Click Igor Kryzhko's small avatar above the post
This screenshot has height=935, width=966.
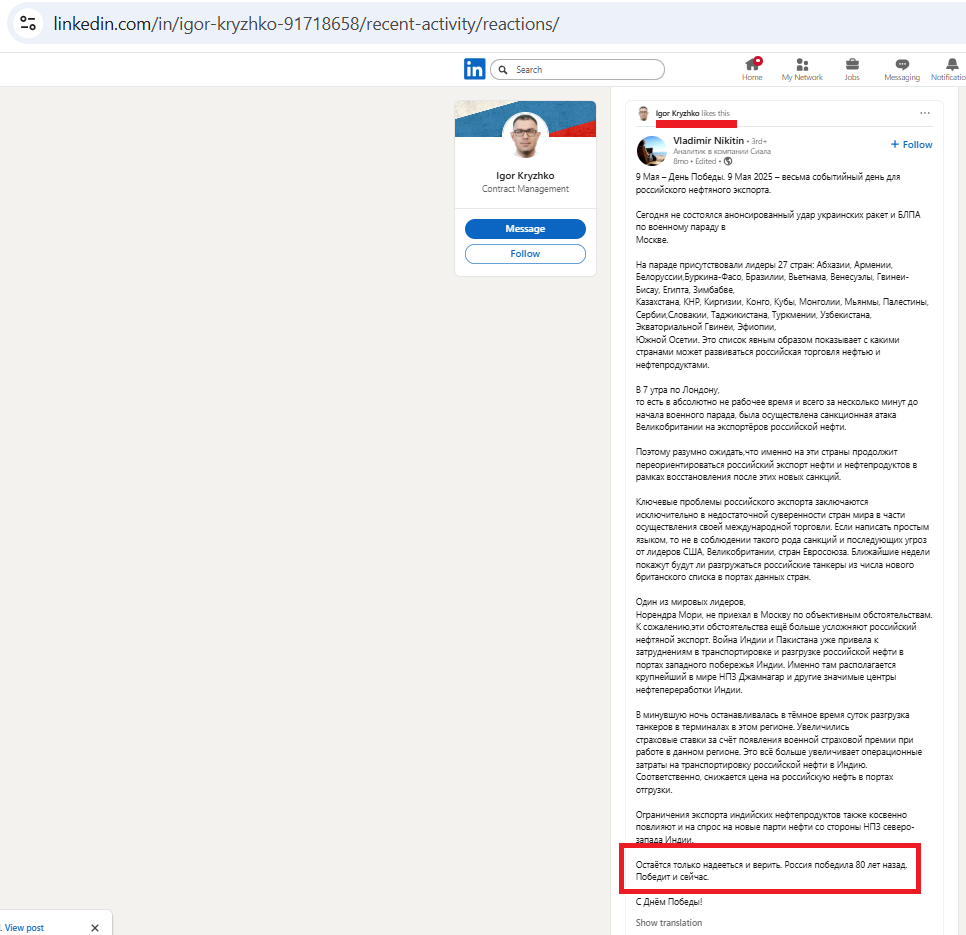[645, 113]
